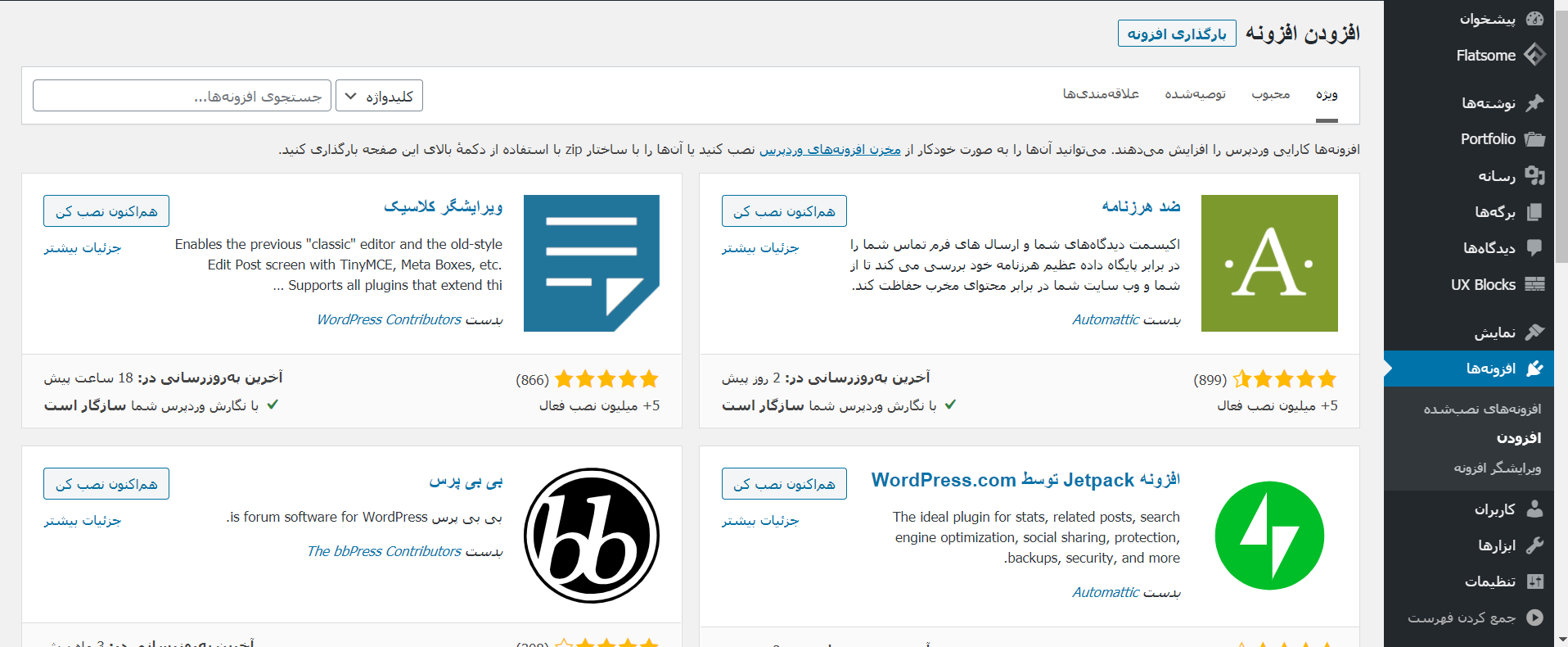Screen dimensions: 1568x647
Task: Open the مخزن افزونه‌های وردپرس link
Action: (830, 149)
